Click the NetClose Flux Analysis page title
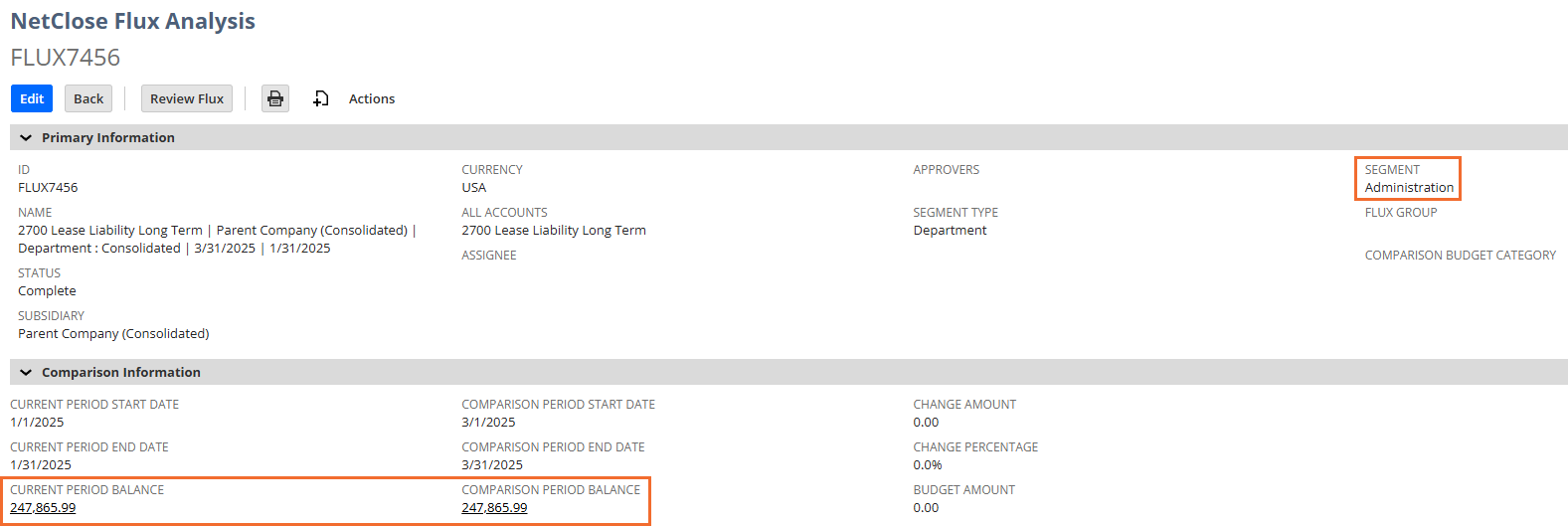Screen dimensions: 1568x526 click(133, 21)
